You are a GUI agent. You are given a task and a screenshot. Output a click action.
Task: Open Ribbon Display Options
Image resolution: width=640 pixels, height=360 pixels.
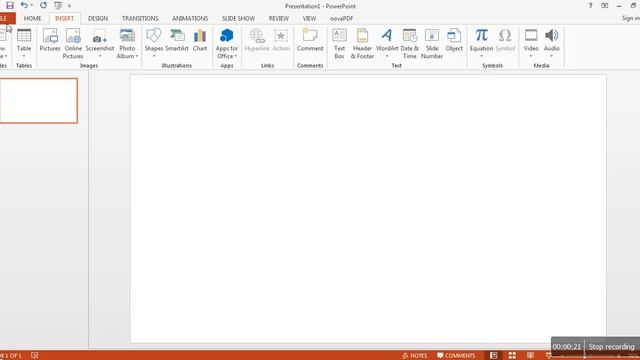coord(604,6)
